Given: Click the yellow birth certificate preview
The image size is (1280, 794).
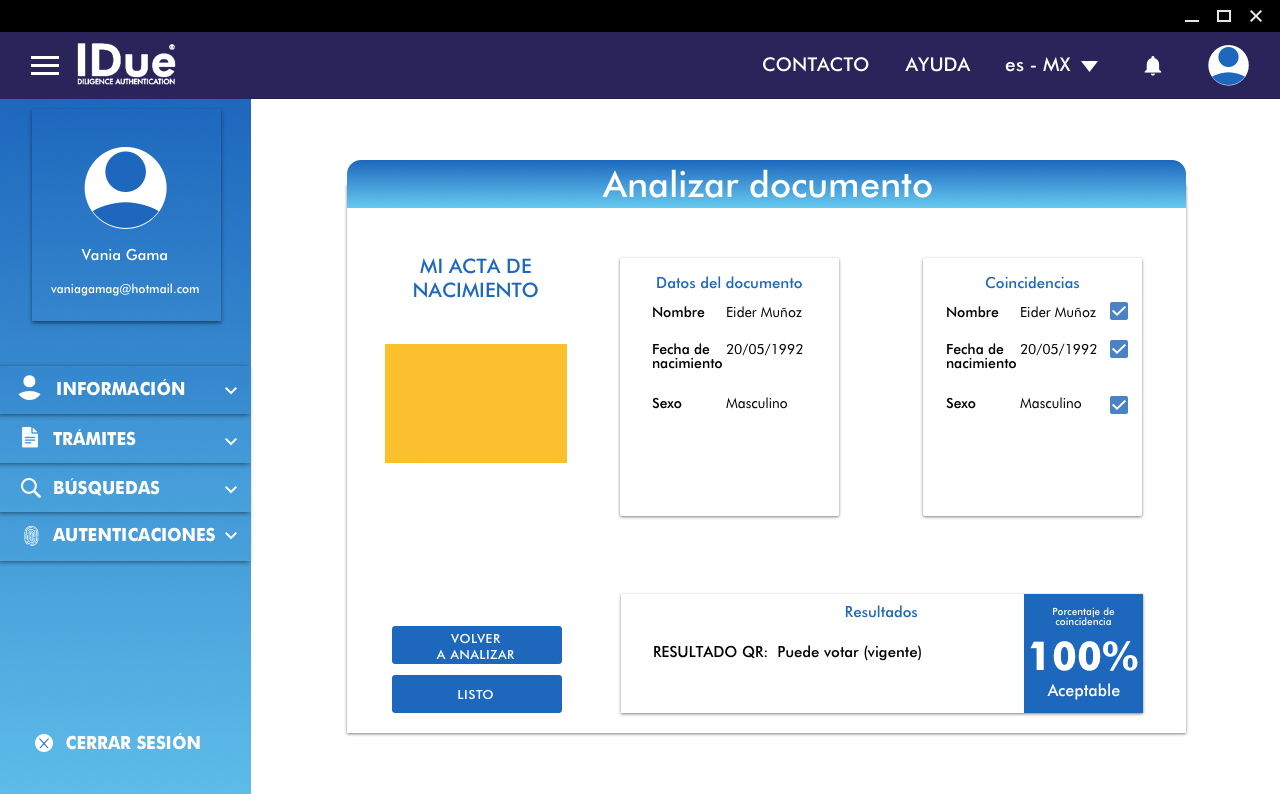Looking at the screenshot, I should 476,403.
